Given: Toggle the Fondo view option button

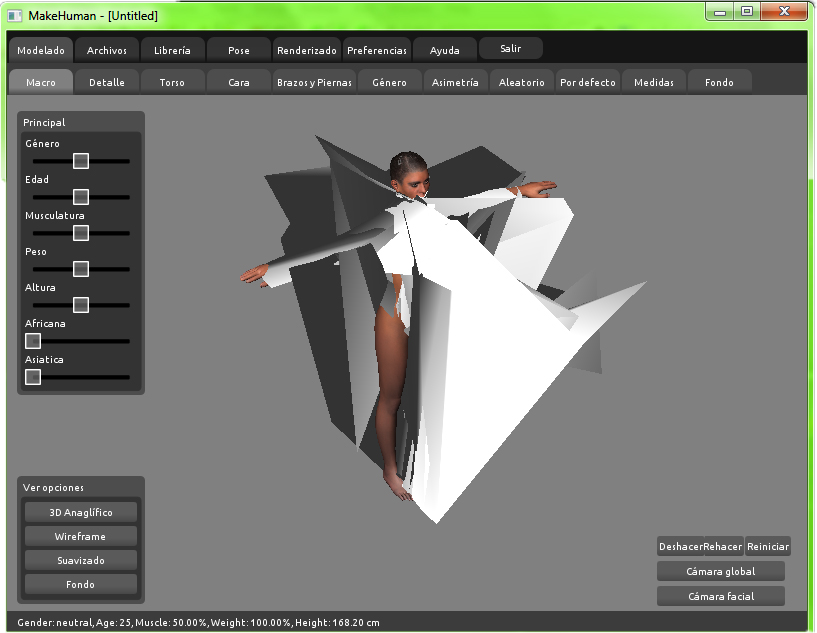Looking at the screenshot, I should 81,584.
